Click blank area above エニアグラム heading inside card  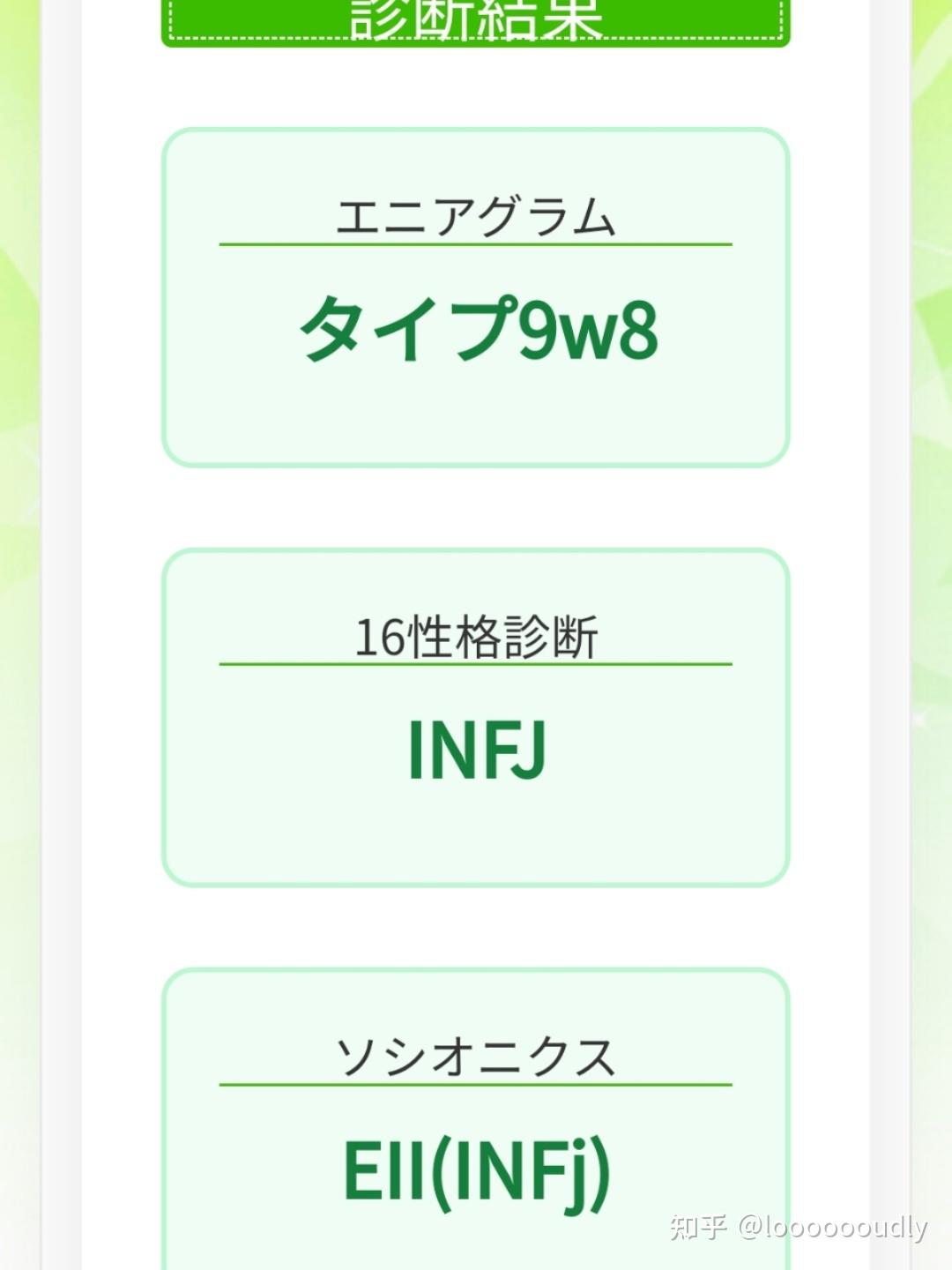(x=475, y=163)
